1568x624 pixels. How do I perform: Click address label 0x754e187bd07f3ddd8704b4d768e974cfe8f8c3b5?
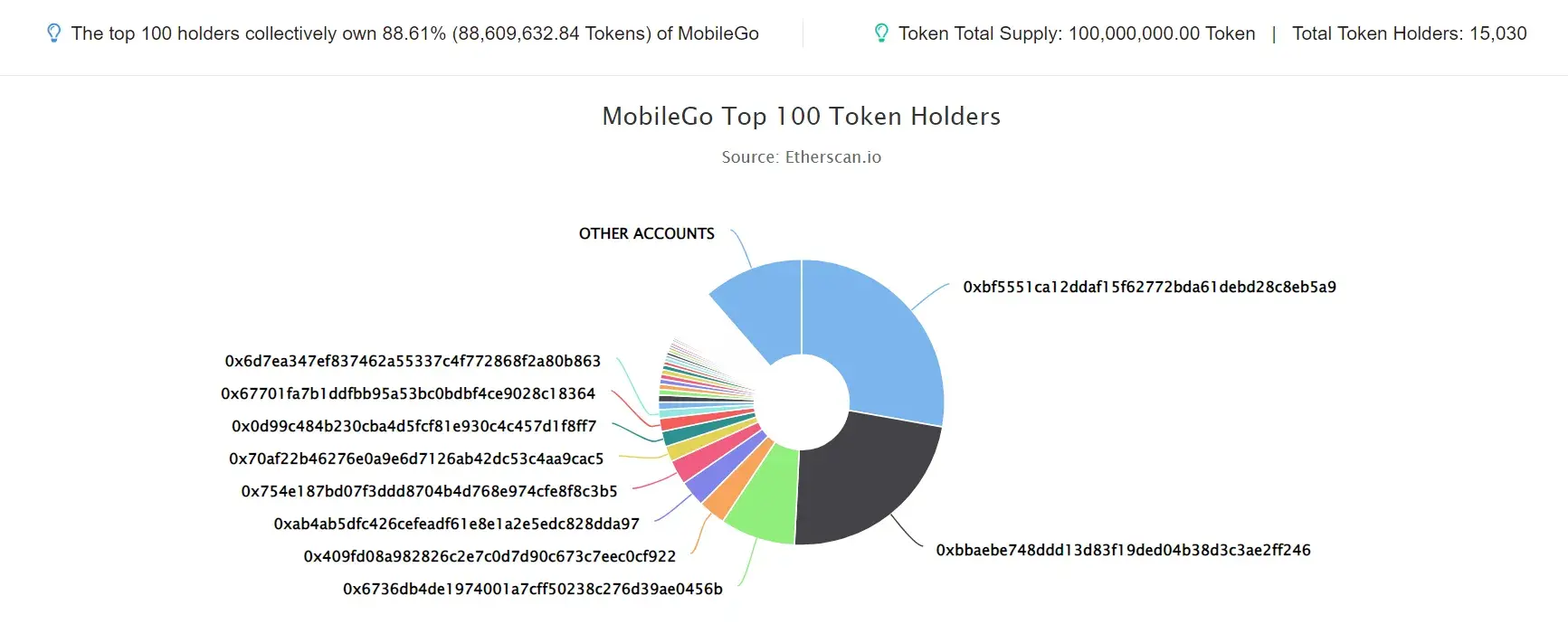point(429,491)
